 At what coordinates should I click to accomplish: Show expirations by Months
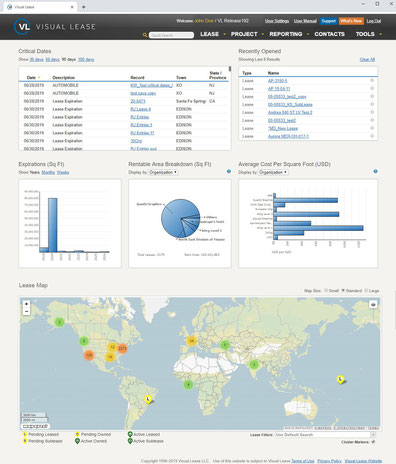[48, 172]
